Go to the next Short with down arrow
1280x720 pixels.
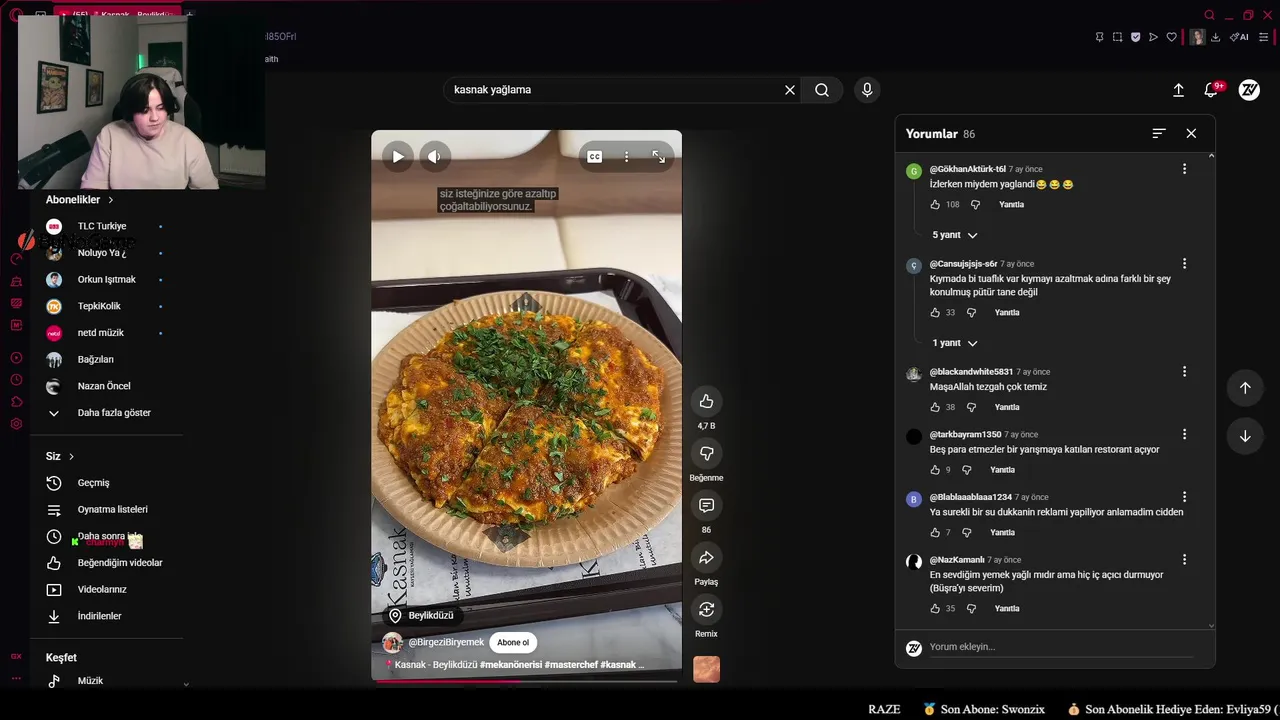(x=1245, y=436)
